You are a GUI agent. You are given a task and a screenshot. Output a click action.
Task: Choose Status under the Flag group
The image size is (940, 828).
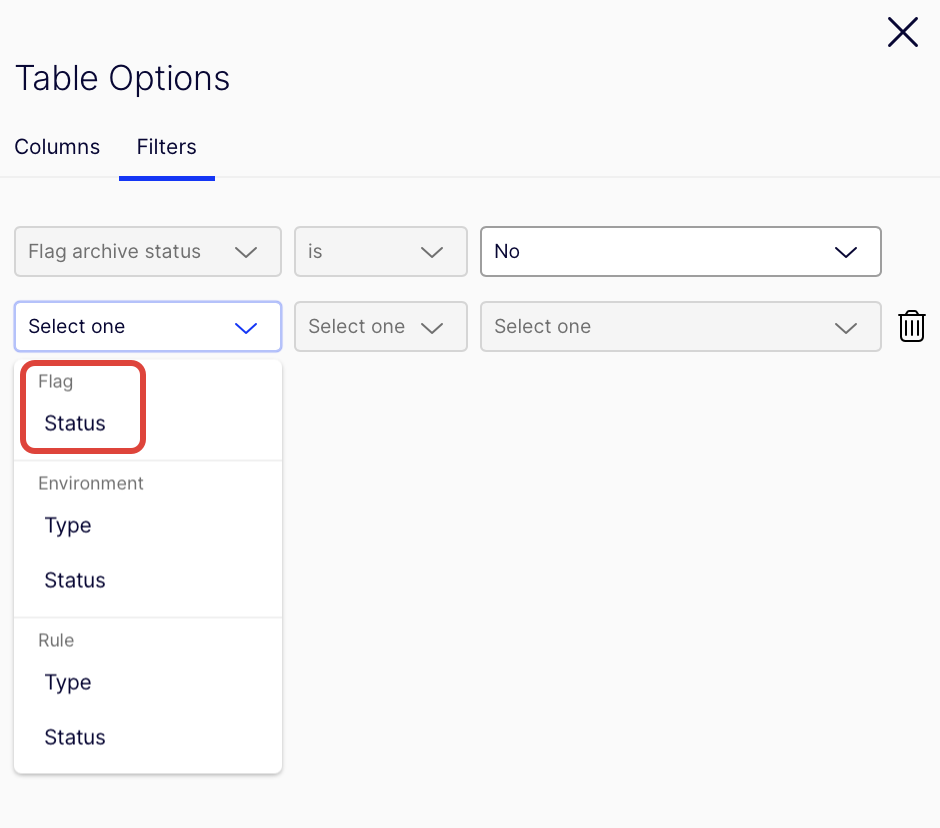click(75, 423)
